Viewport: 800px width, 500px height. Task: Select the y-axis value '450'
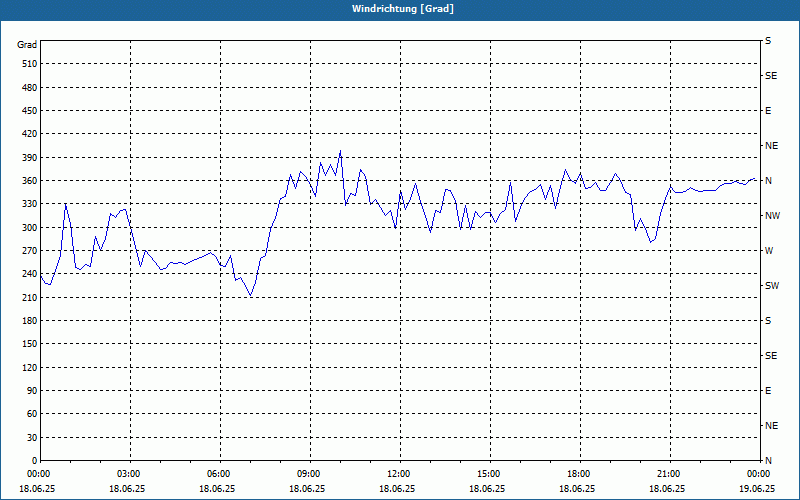click(x=30, y=111)
